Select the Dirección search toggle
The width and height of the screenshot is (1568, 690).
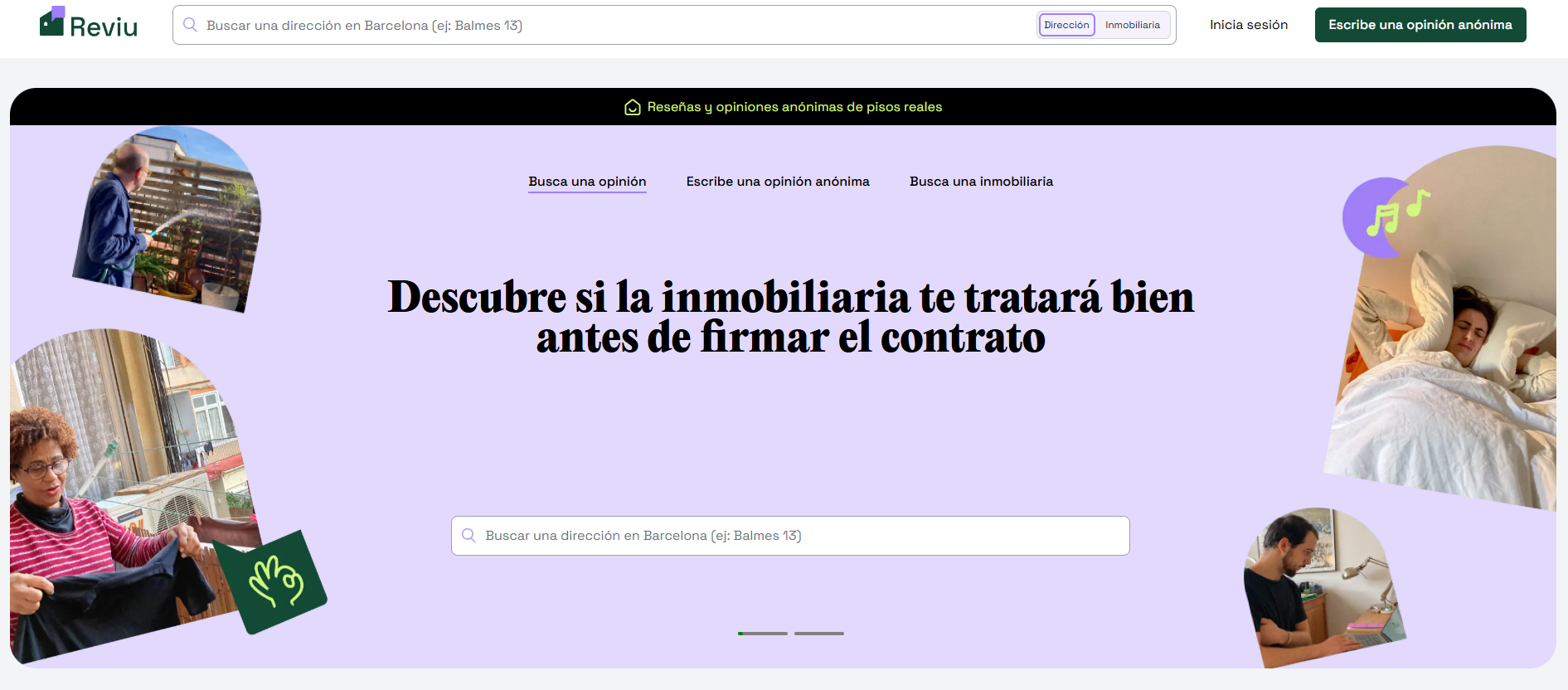pyautogui.click(x=1066, y=25)
